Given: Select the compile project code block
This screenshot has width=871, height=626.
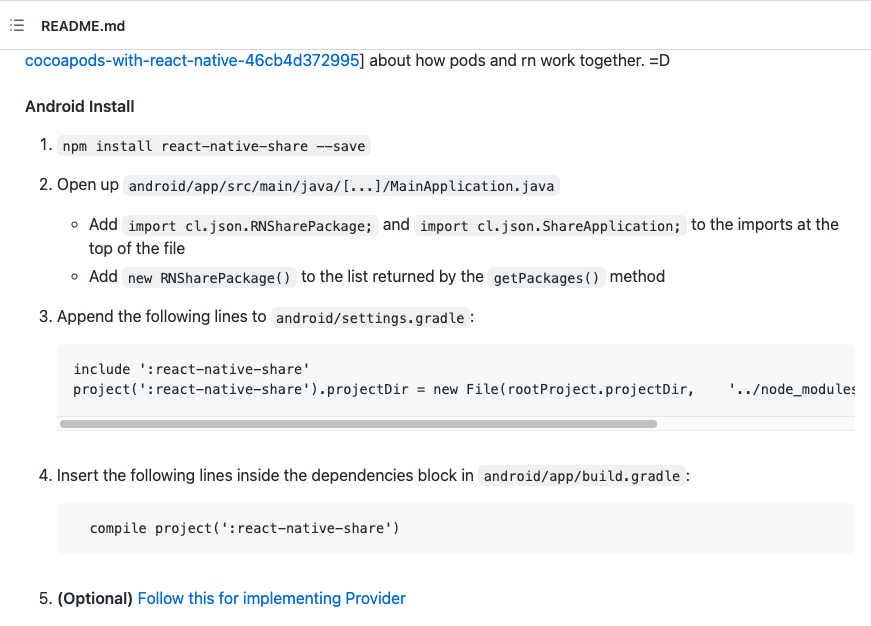Looking at the screenshot, I should [246, 528].
